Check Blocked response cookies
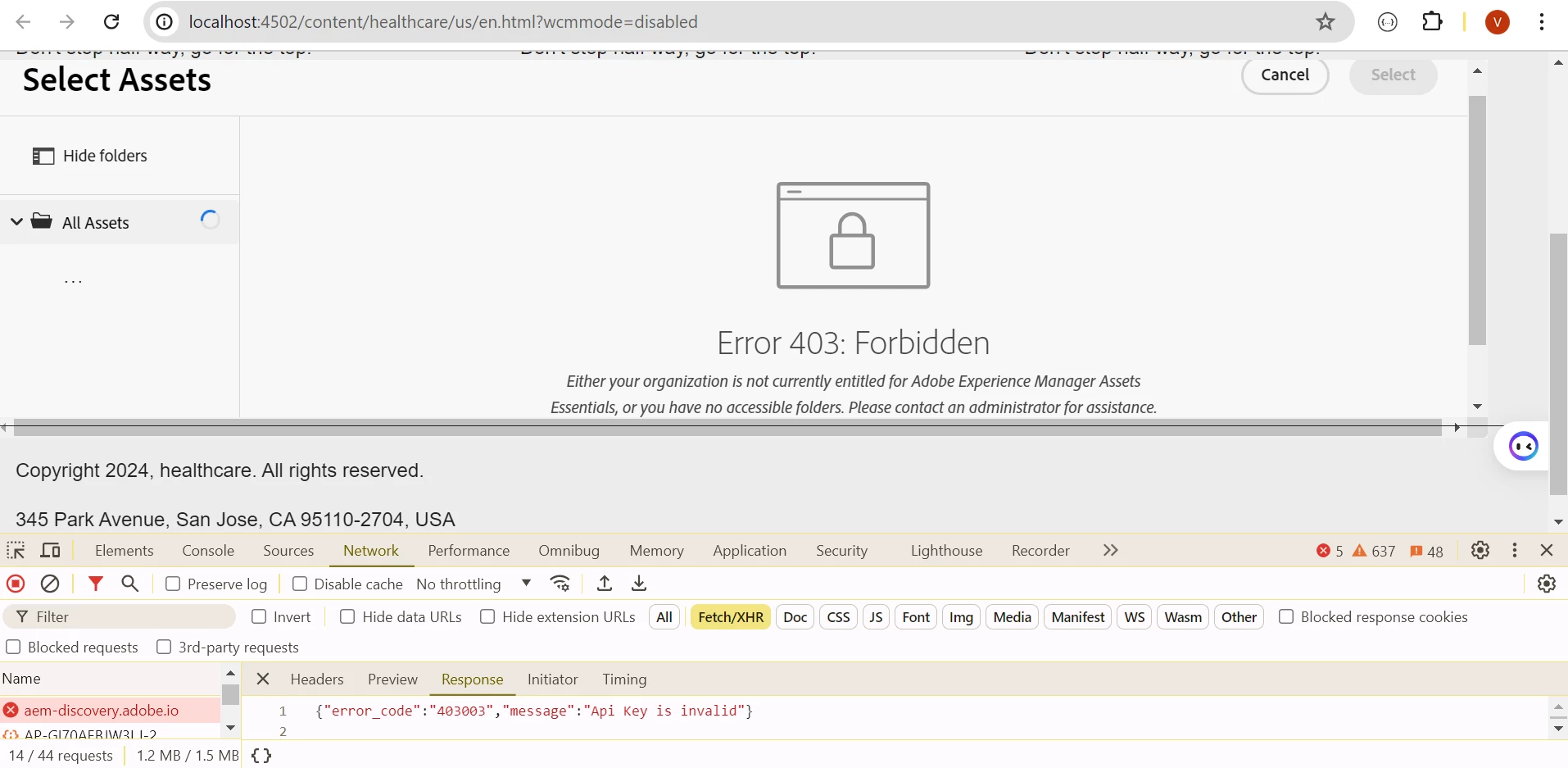Image resolution: width=1568 pixels, height=768 pixels. (x=1286, y=616)
